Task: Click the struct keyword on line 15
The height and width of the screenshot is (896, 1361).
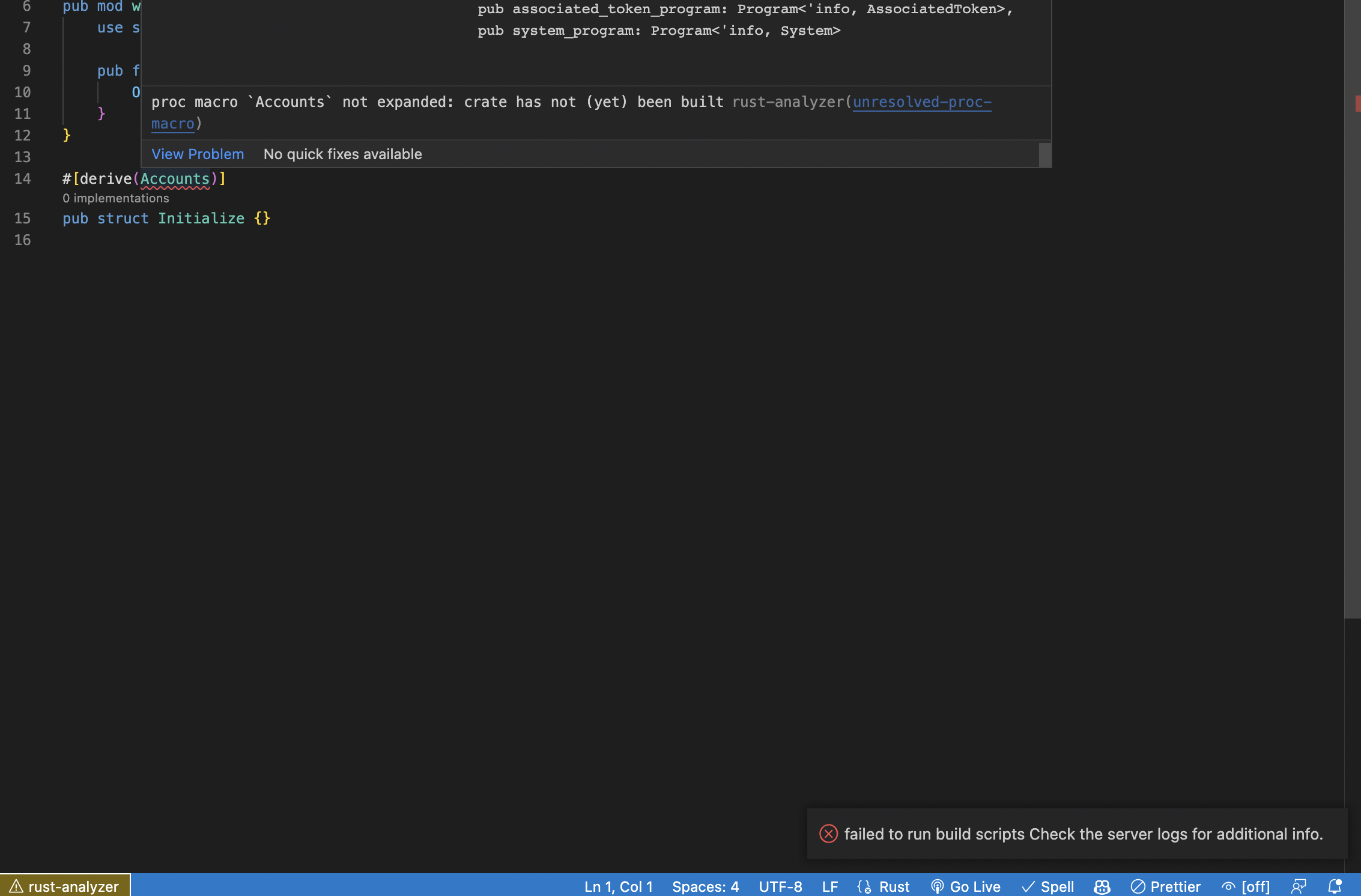Action: click(x=123, y=219)
